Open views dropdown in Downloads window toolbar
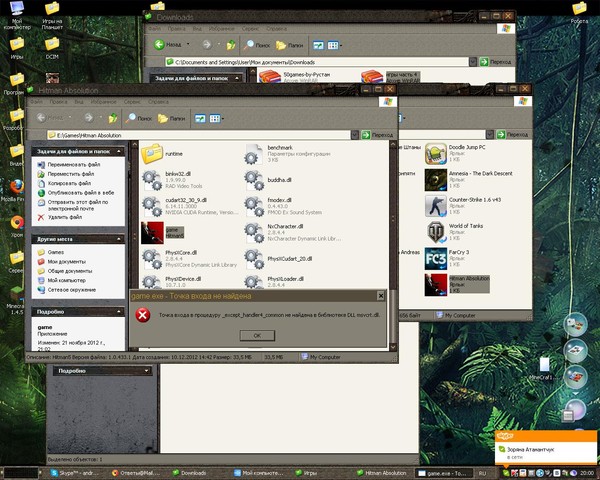Screen dimensions: 600x480 pyautogui.click(x=335, y=45)
